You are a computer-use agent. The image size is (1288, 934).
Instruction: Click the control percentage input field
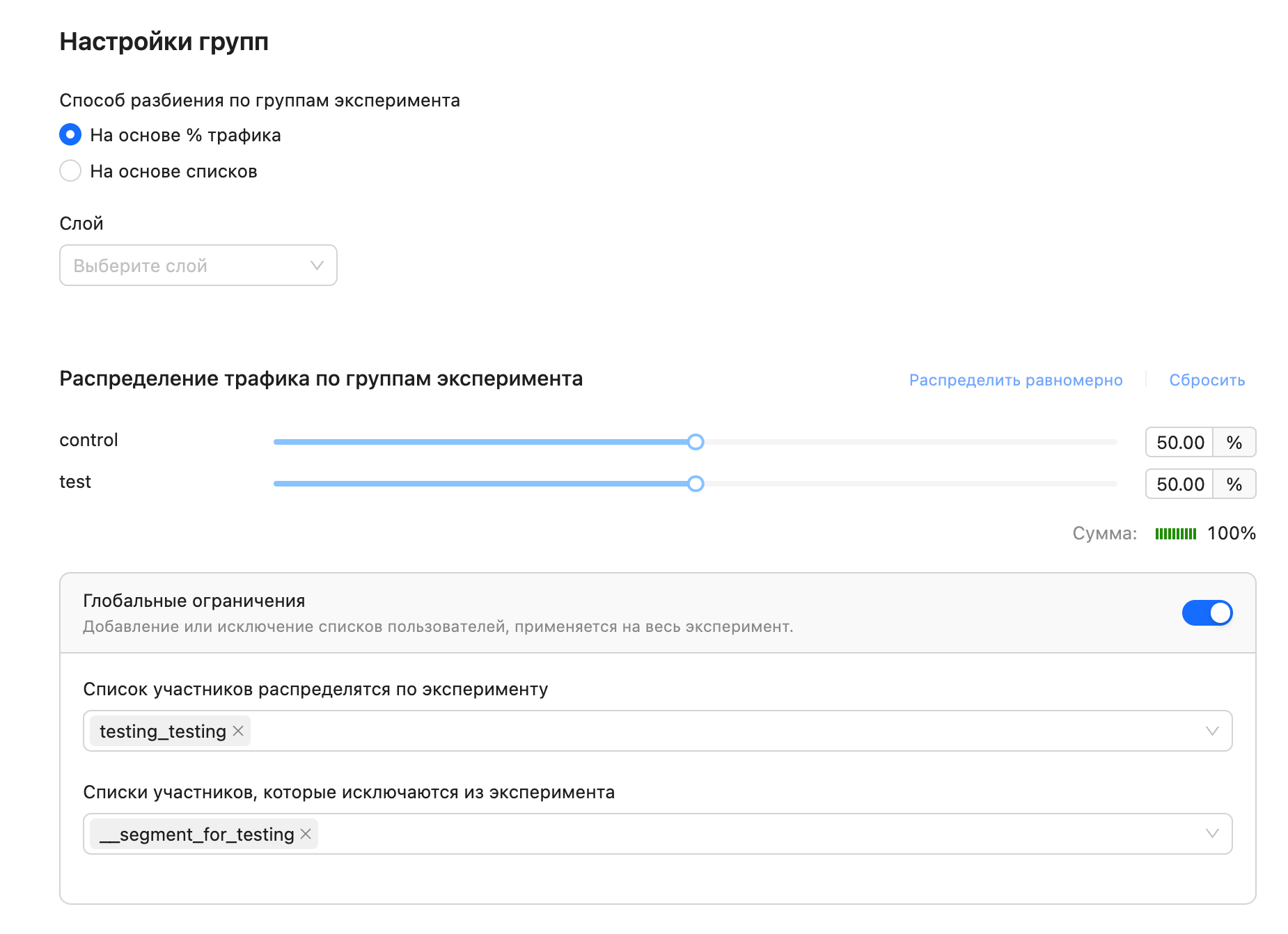pos(1179,443)
